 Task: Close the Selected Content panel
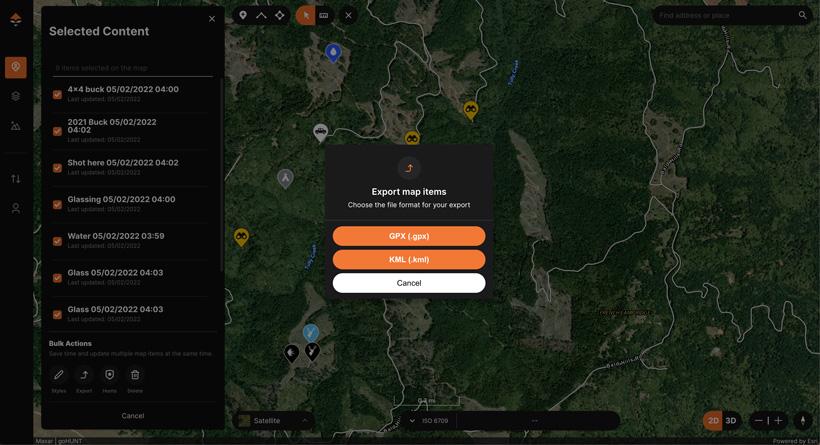point(212,19)
